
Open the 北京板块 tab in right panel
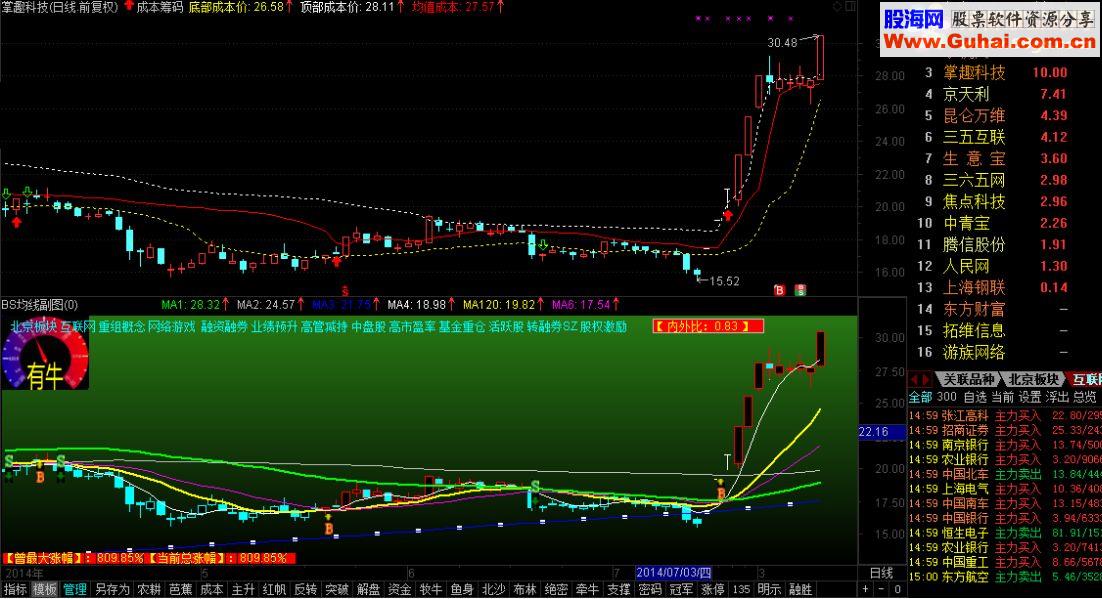1032,380
